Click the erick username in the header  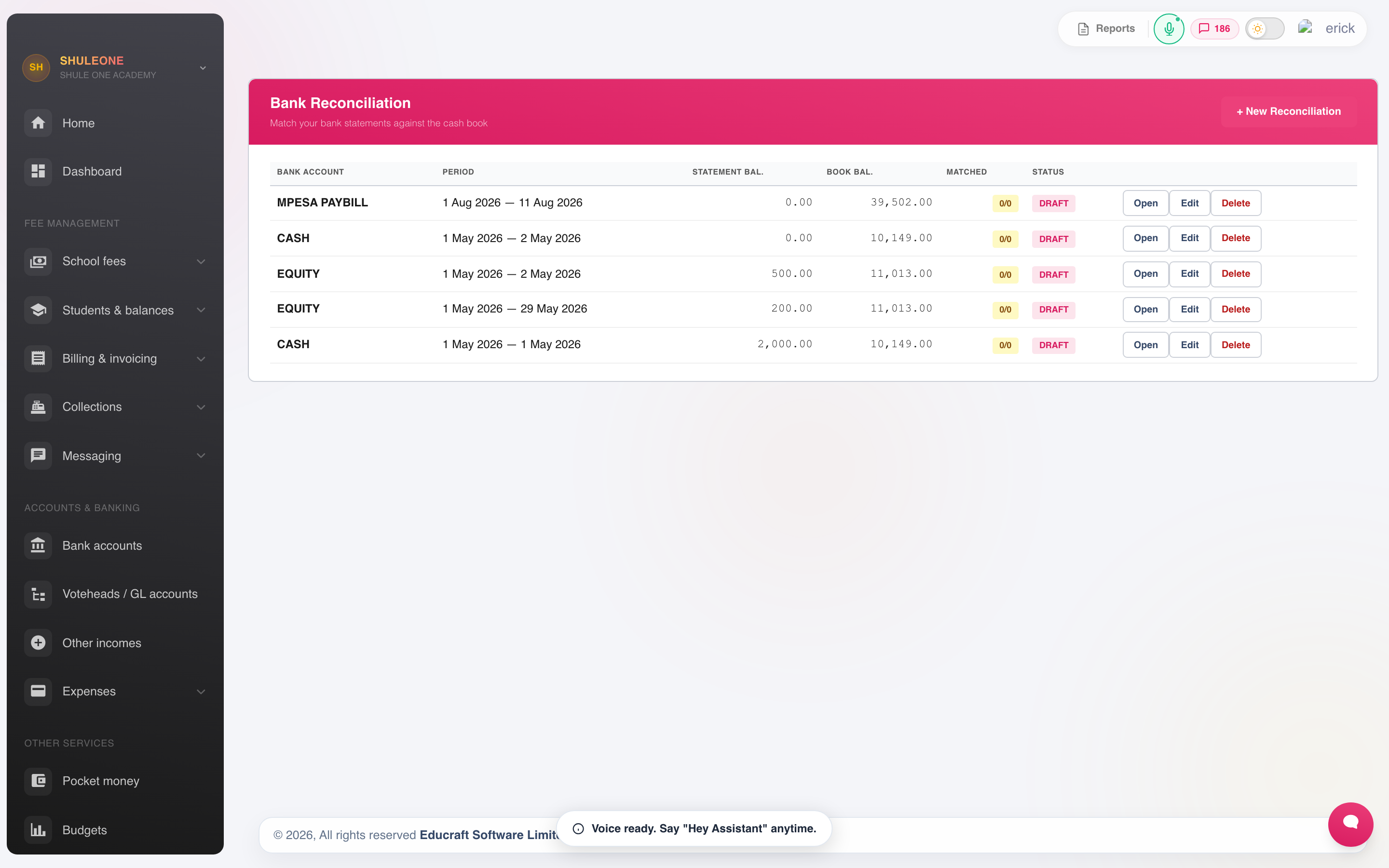(1340, 29)
